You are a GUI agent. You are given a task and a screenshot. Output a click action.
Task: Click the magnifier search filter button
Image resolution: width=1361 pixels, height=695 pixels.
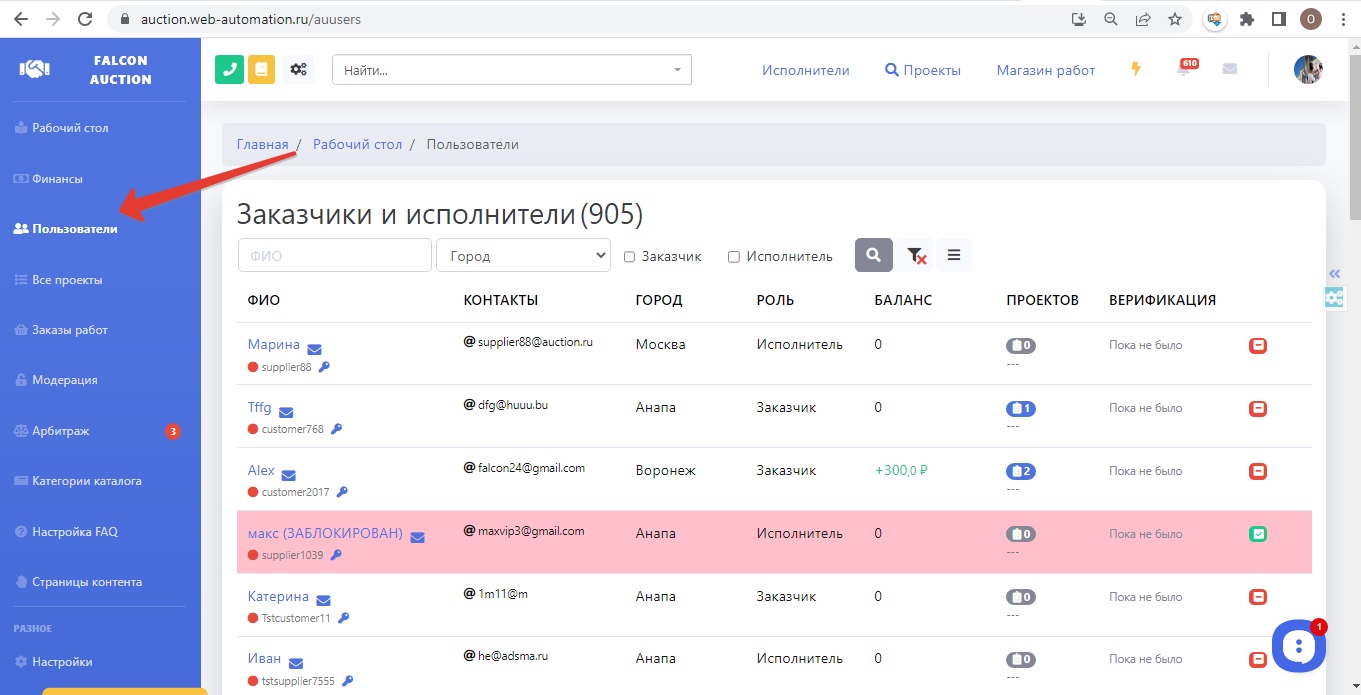click(873, 255)
